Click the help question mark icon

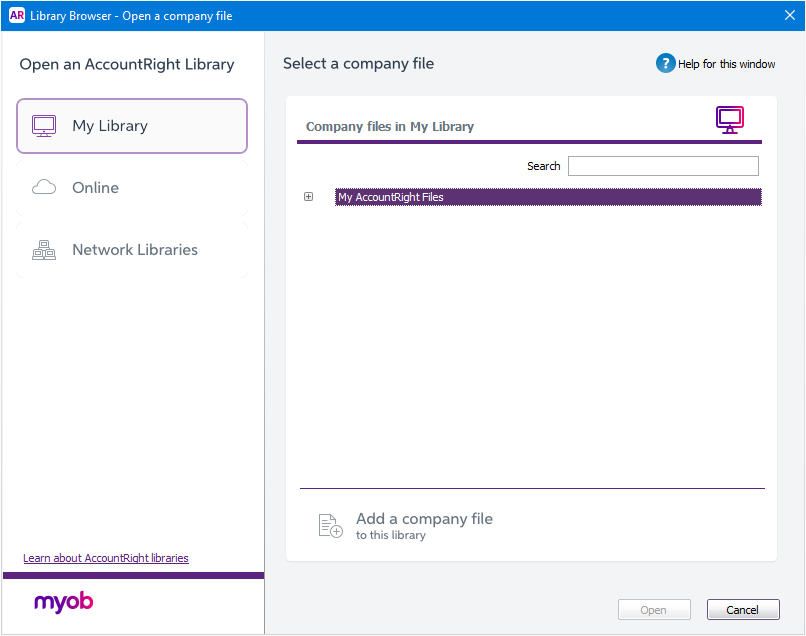click(x=665, y=63)
